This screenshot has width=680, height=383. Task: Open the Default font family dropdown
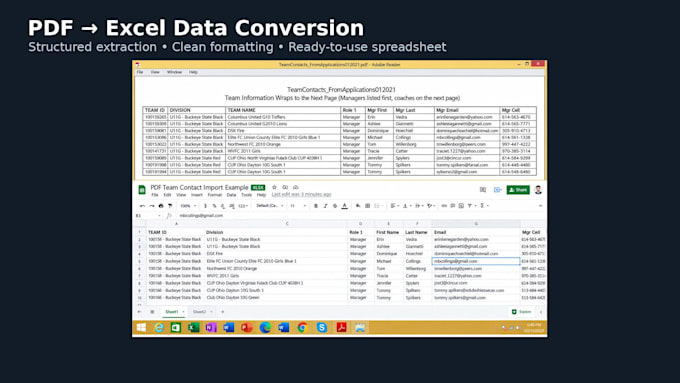coord(270,206)
